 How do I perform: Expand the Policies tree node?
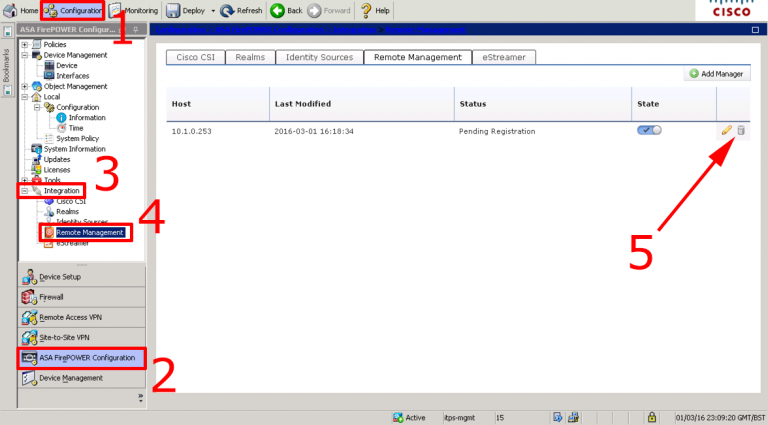tap(24, 45)
